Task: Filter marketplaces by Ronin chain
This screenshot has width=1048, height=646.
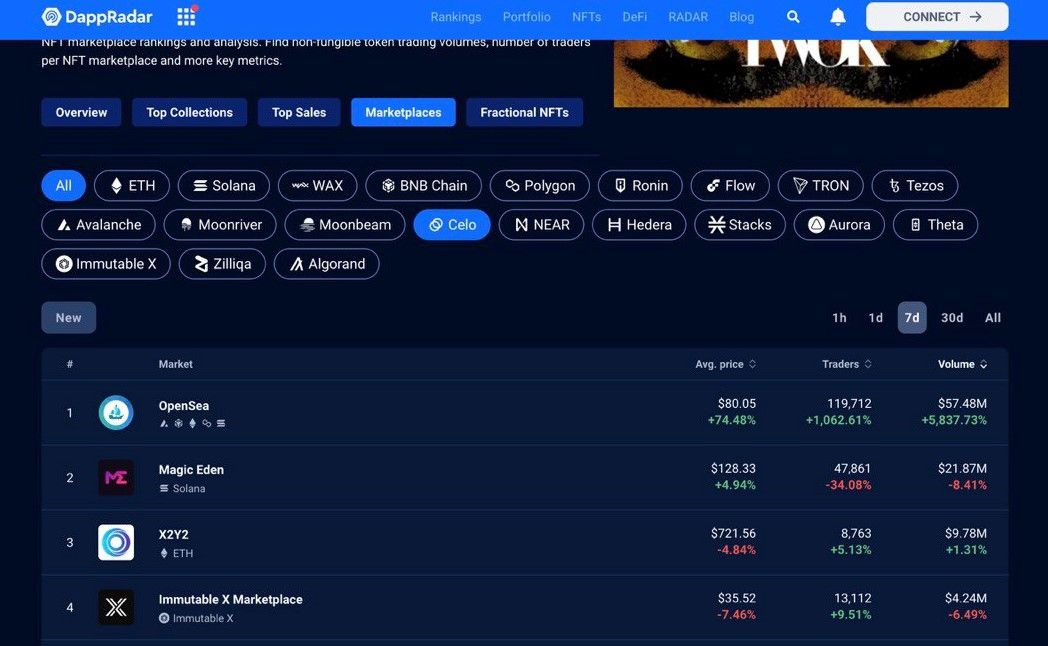Action: click(640, 185)
